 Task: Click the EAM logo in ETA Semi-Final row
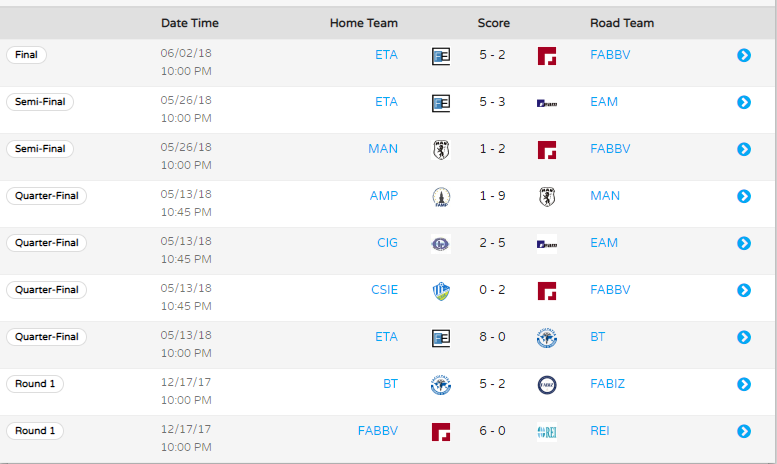pyautogui.click(x=547, y=103)
